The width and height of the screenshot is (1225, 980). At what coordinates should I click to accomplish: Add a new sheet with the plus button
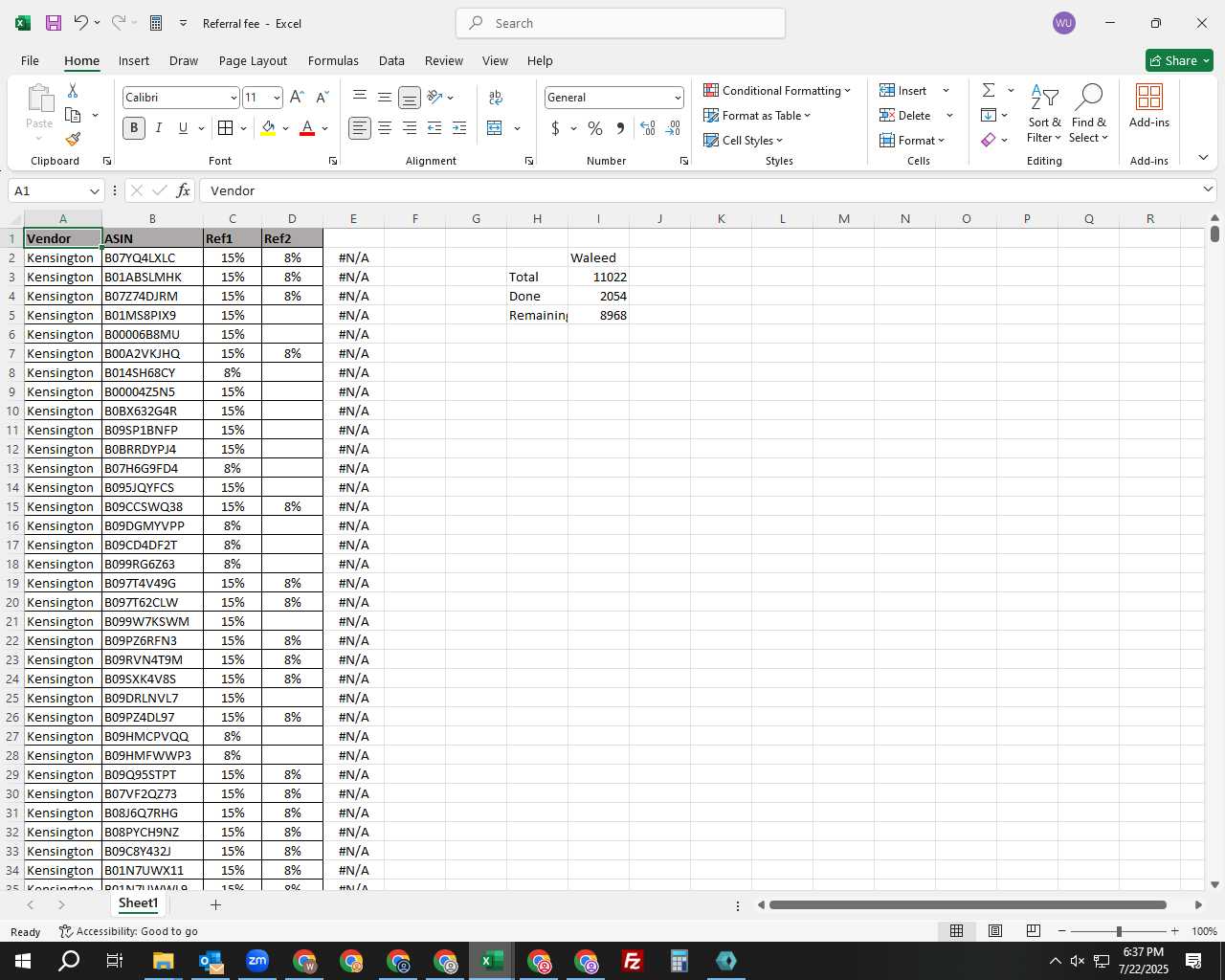215,904
